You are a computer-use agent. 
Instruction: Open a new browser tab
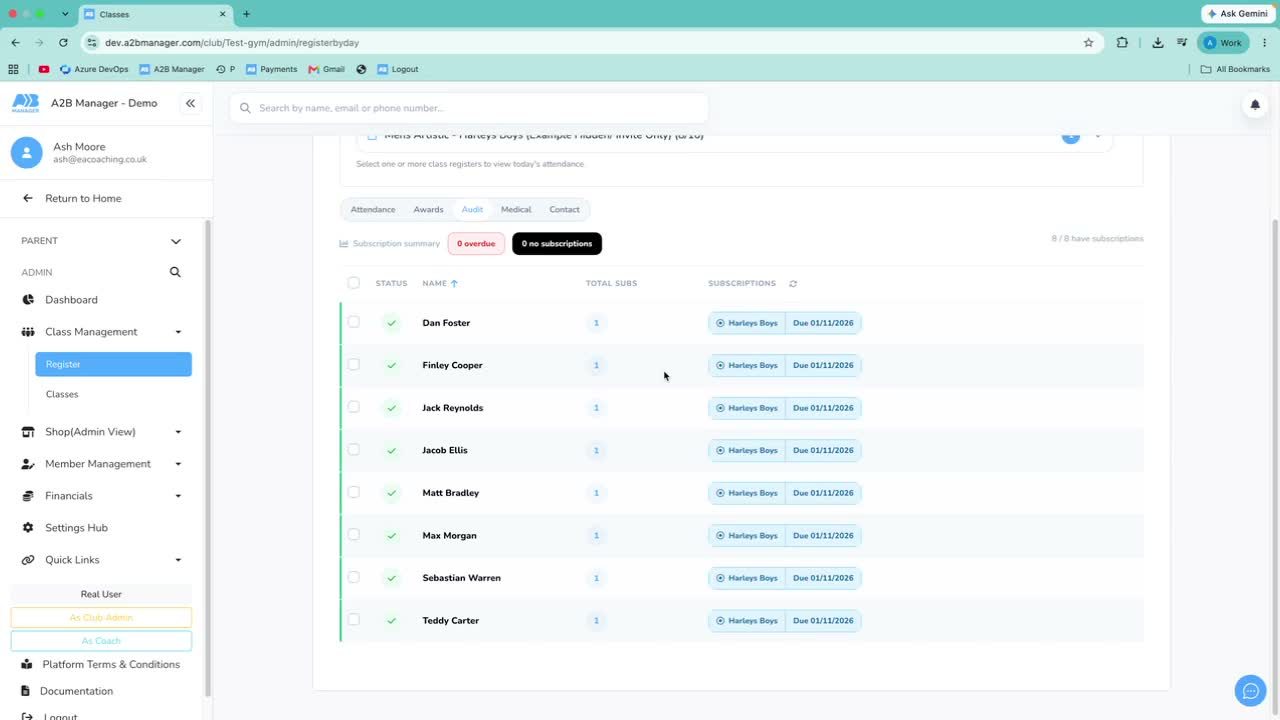pyautogui.click(x=246, y=14)
